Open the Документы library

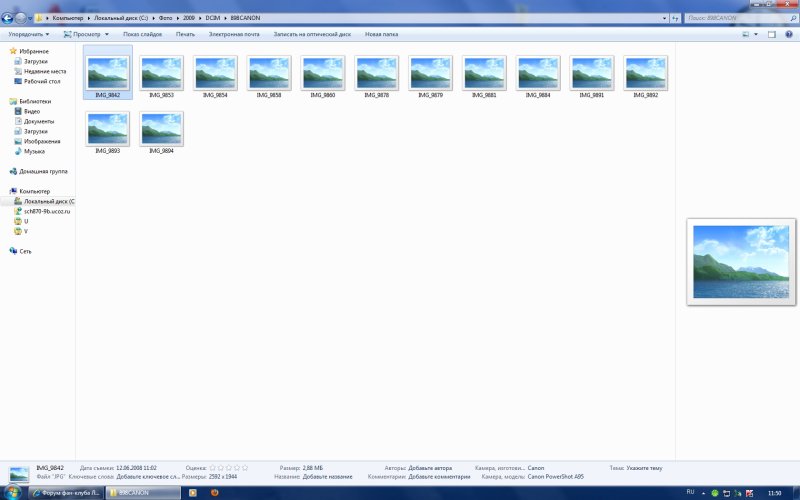click(x=39, y=121)
